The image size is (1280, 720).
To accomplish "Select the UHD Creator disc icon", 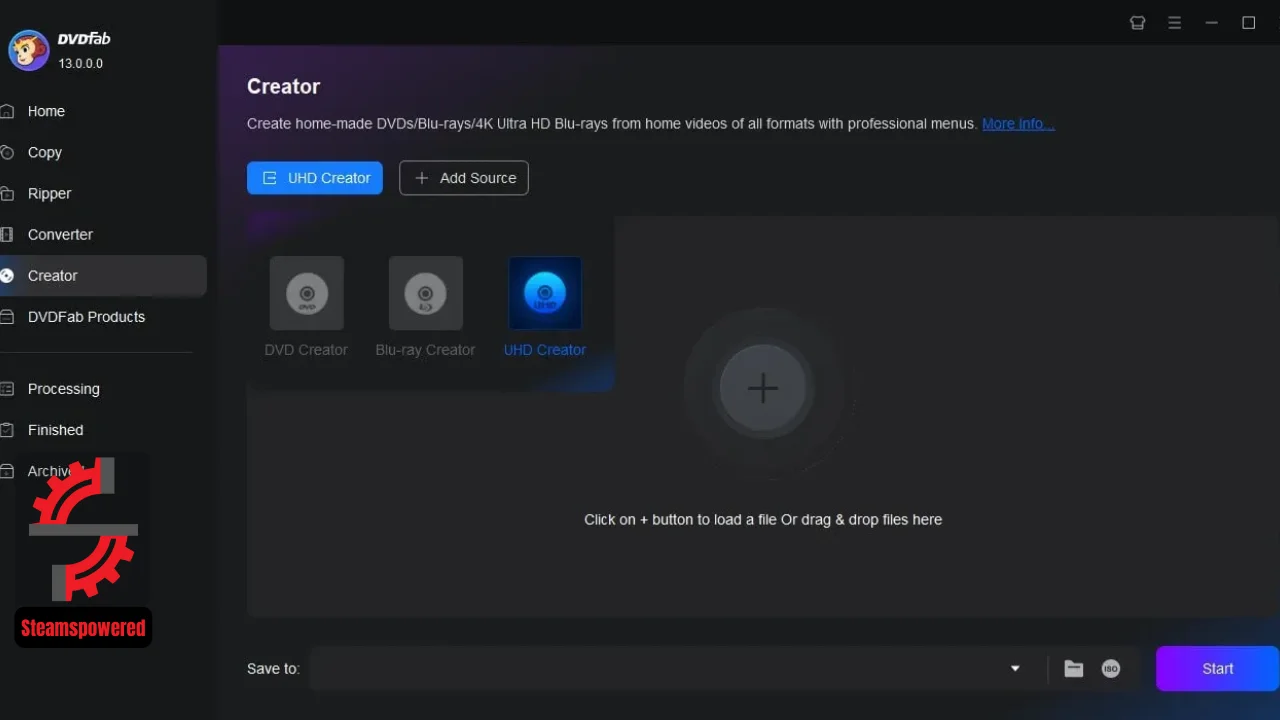I will pyautogui.click(x=545, y=293).
